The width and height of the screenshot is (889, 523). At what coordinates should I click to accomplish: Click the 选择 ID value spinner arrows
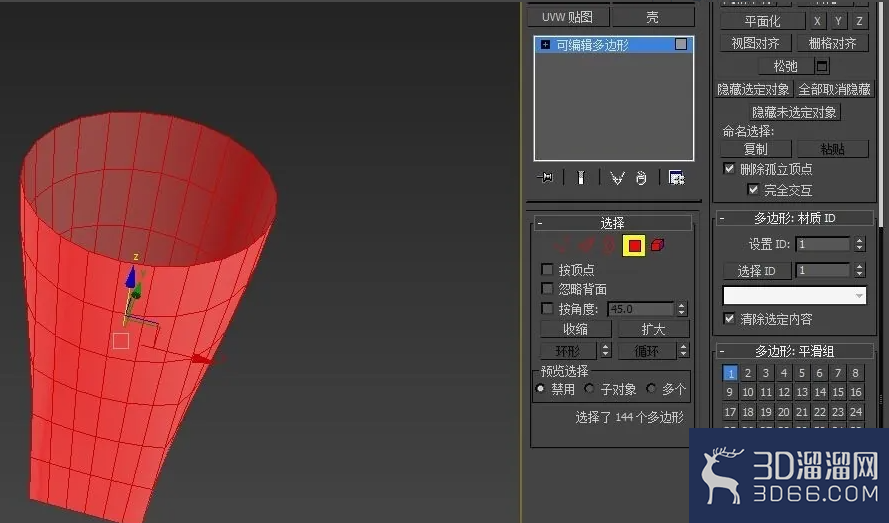pyautogui.click(x=860, y=271)
